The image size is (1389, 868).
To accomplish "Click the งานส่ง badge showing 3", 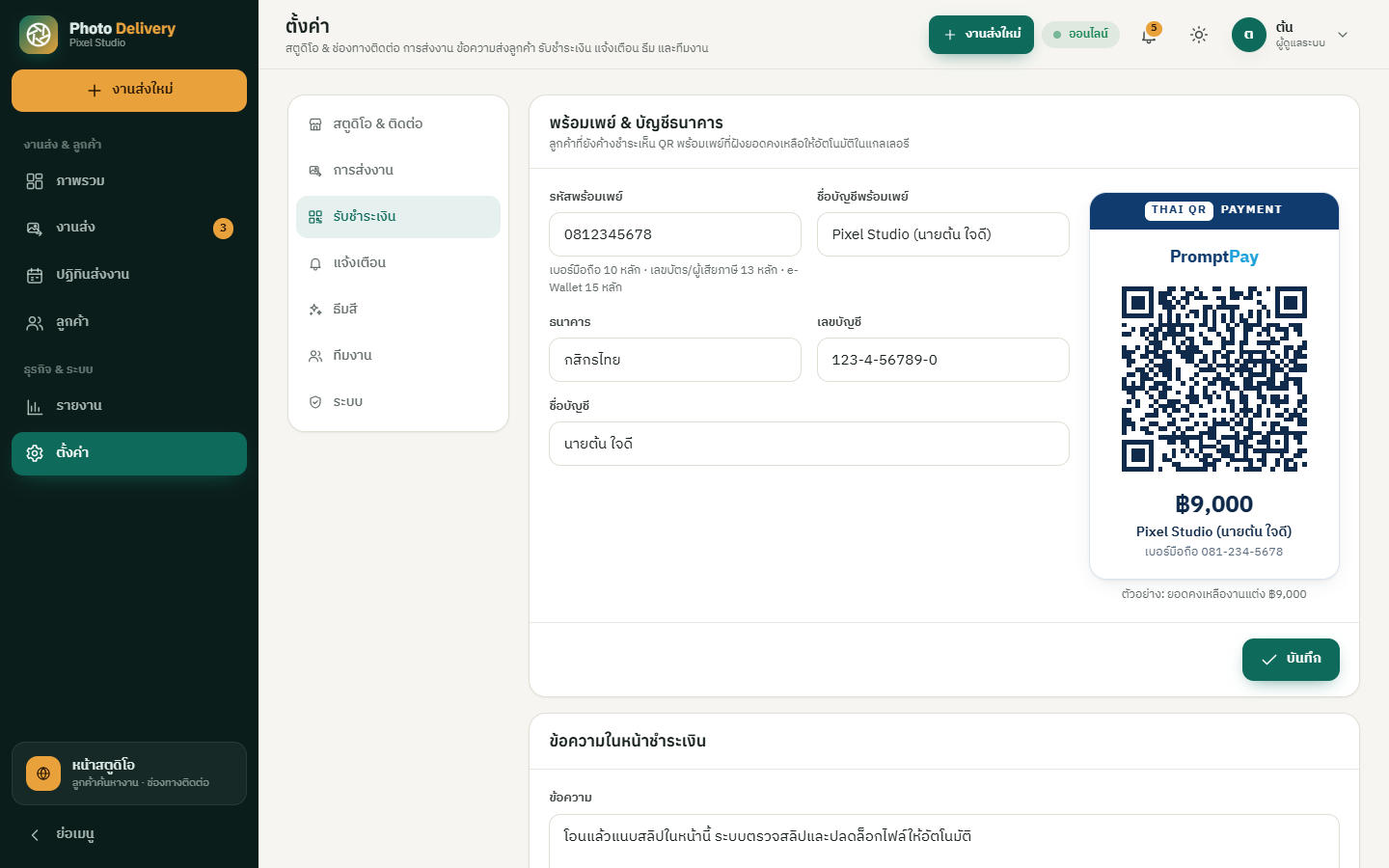I will [x=223, y=229].
